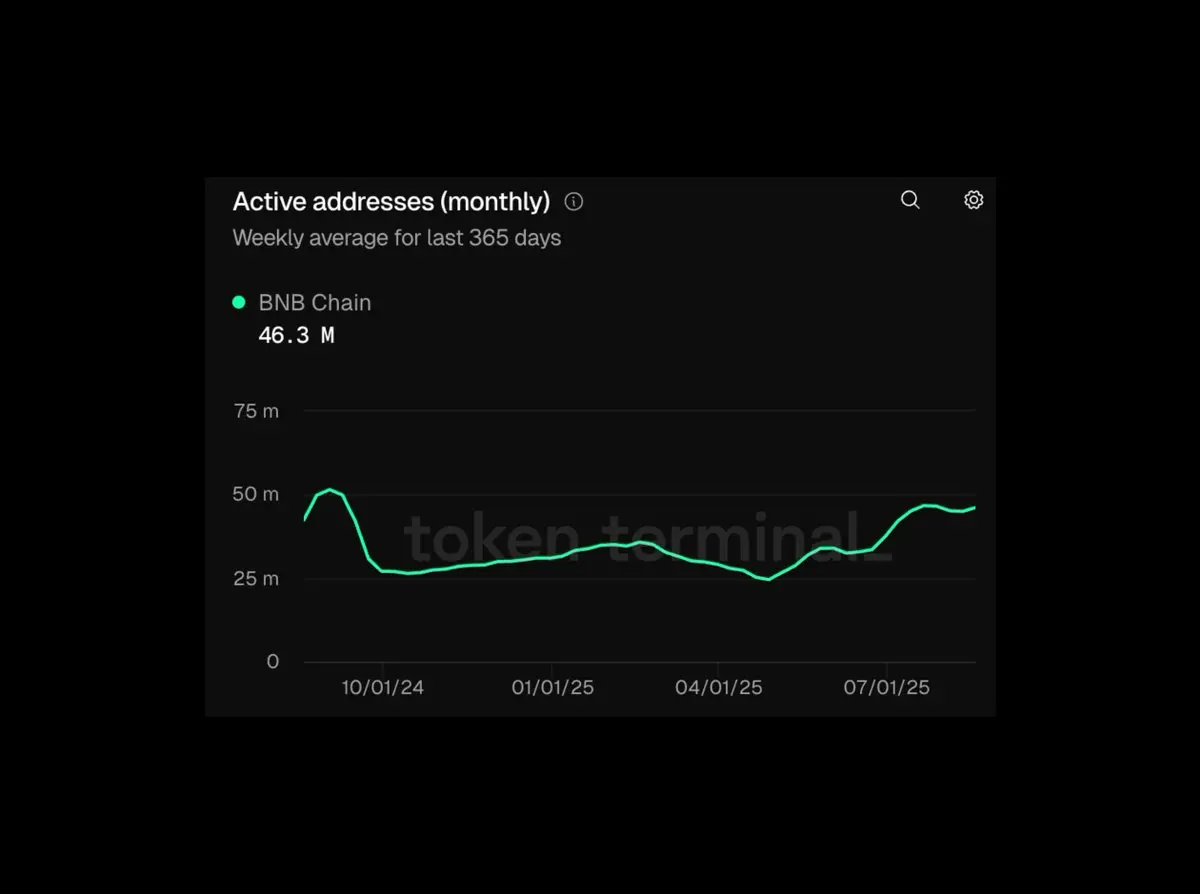This screenshot has height=894, width=1200.
Task: Select the 25 m axis label
Action: (256, 579)
